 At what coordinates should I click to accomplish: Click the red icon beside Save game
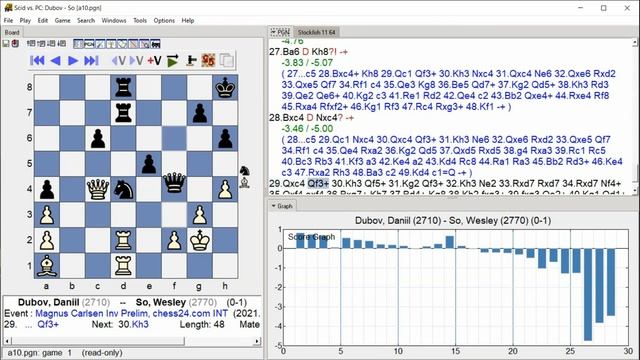pos(15,44)
